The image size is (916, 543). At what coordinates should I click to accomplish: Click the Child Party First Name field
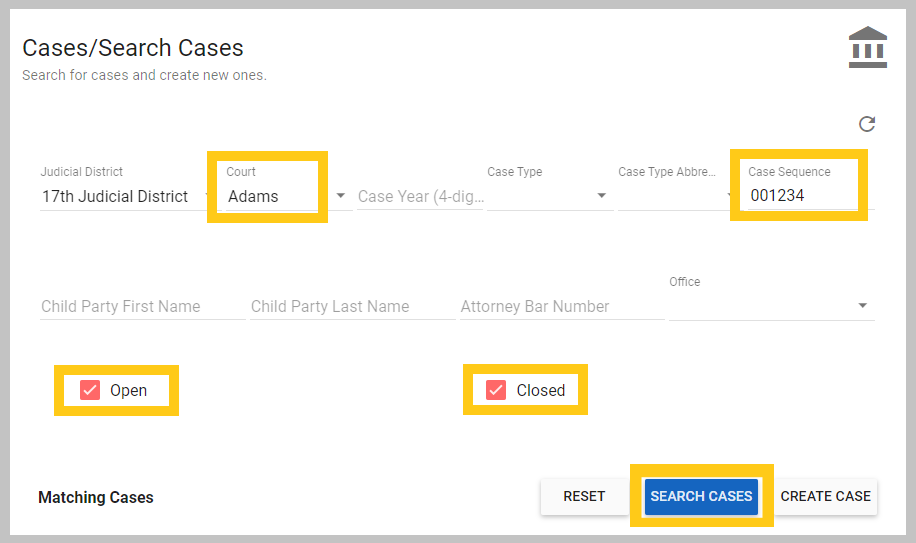142,306
